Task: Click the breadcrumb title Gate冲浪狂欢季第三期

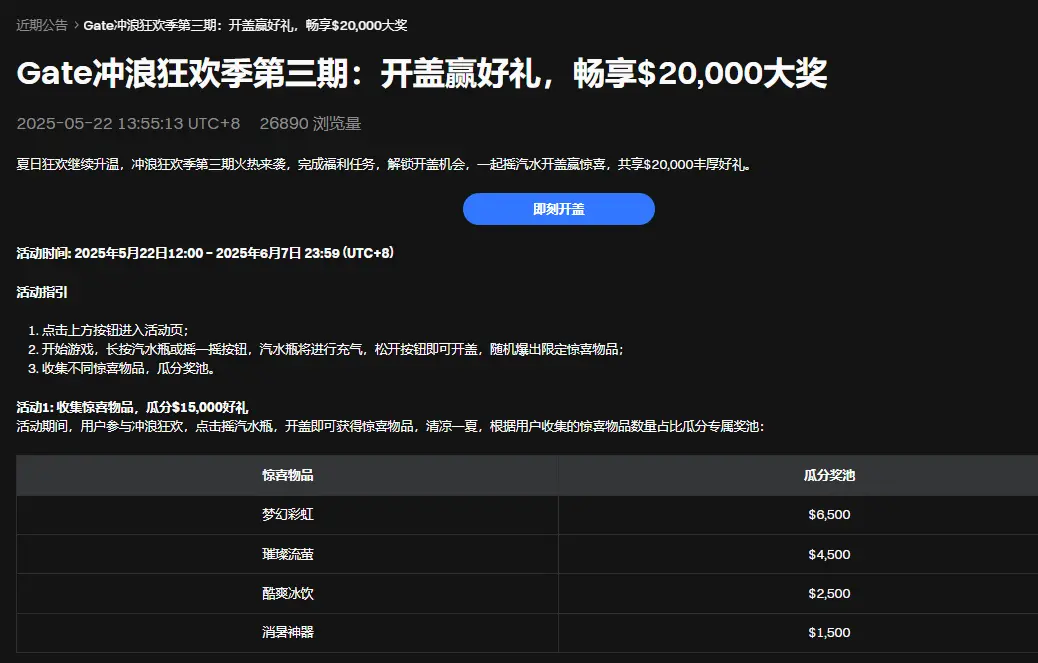Action: [245, 25]
